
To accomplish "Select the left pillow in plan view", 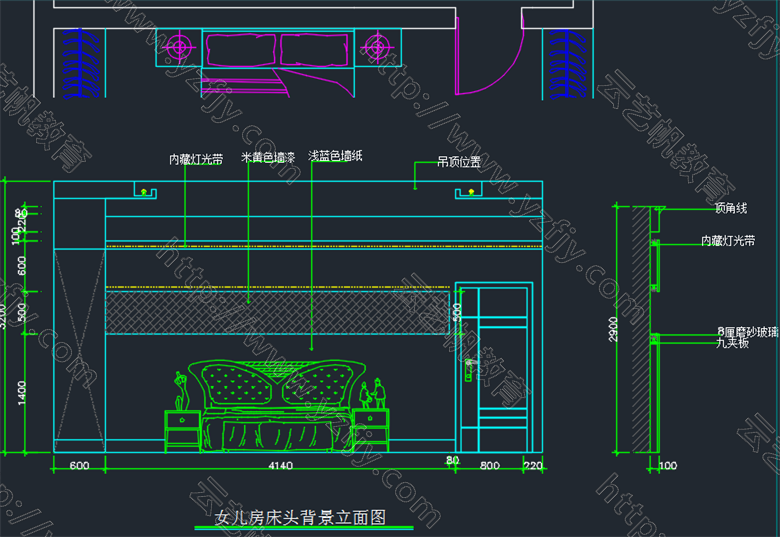I will 241,50.
